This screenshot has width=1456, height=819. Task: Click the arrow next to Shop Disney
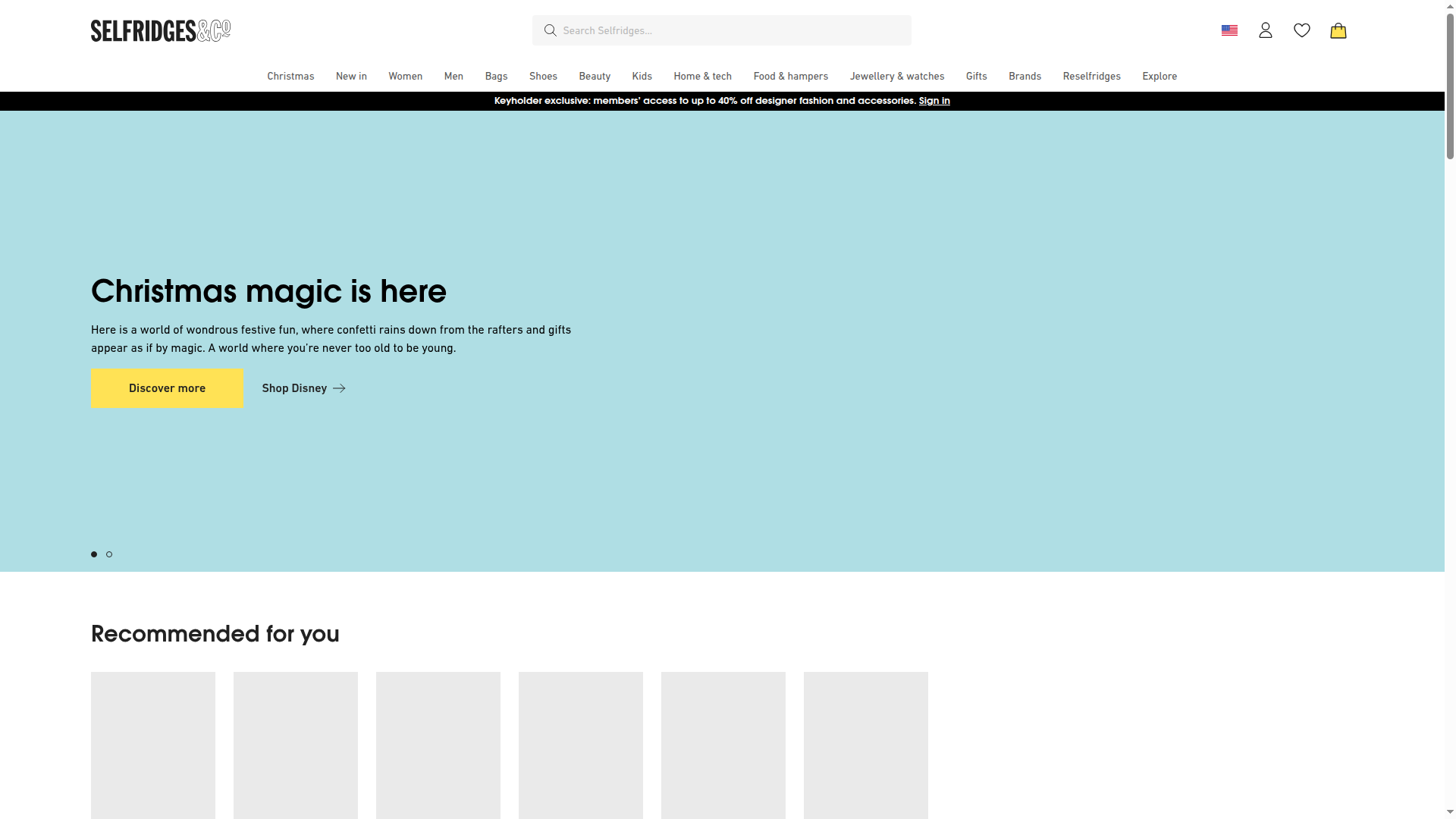tap(340, 388)
